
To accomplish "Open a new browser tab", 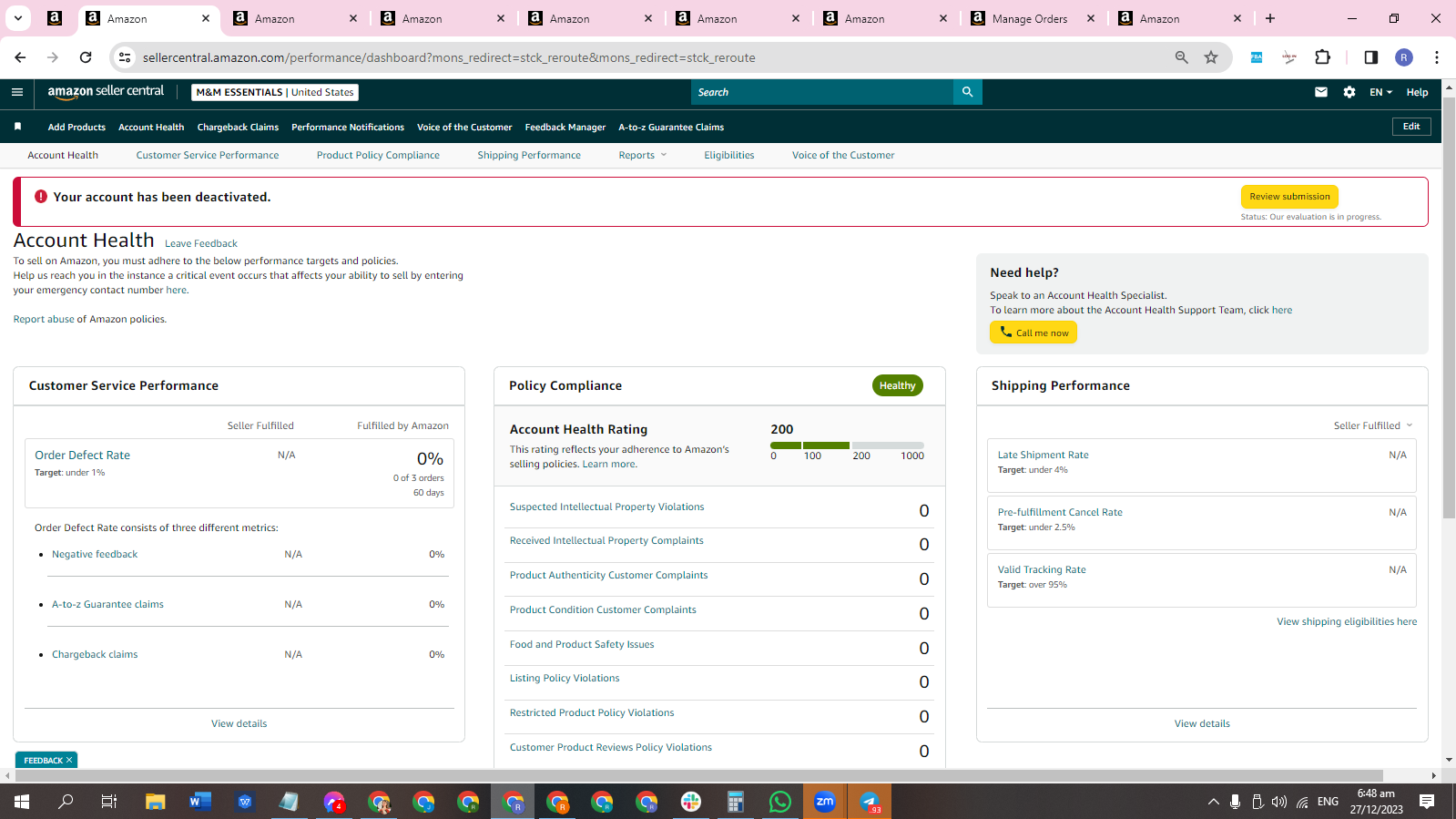I will coord(1270,18).
